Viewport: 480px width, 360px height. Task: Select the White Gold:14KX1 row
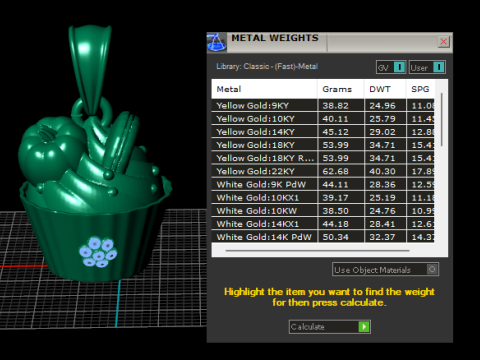click(x=323, y=224)
